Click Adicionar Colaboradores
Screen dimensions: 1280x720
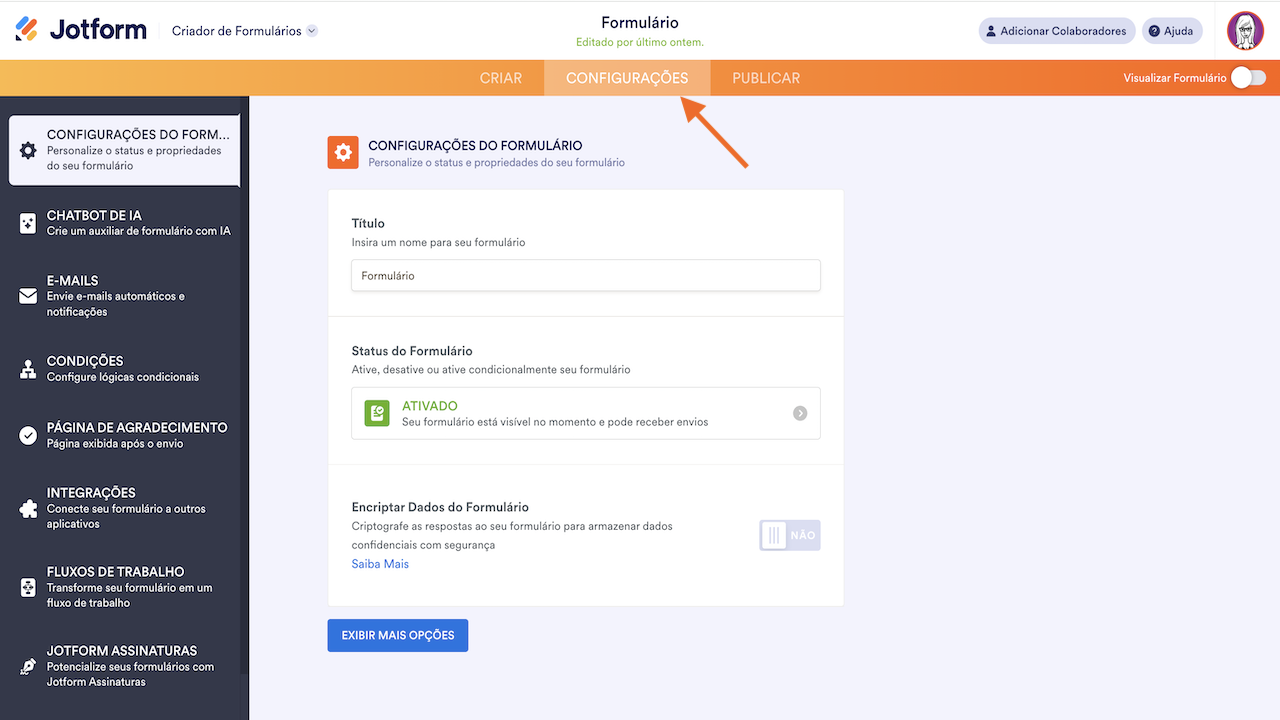click(x=1056, y=30)
